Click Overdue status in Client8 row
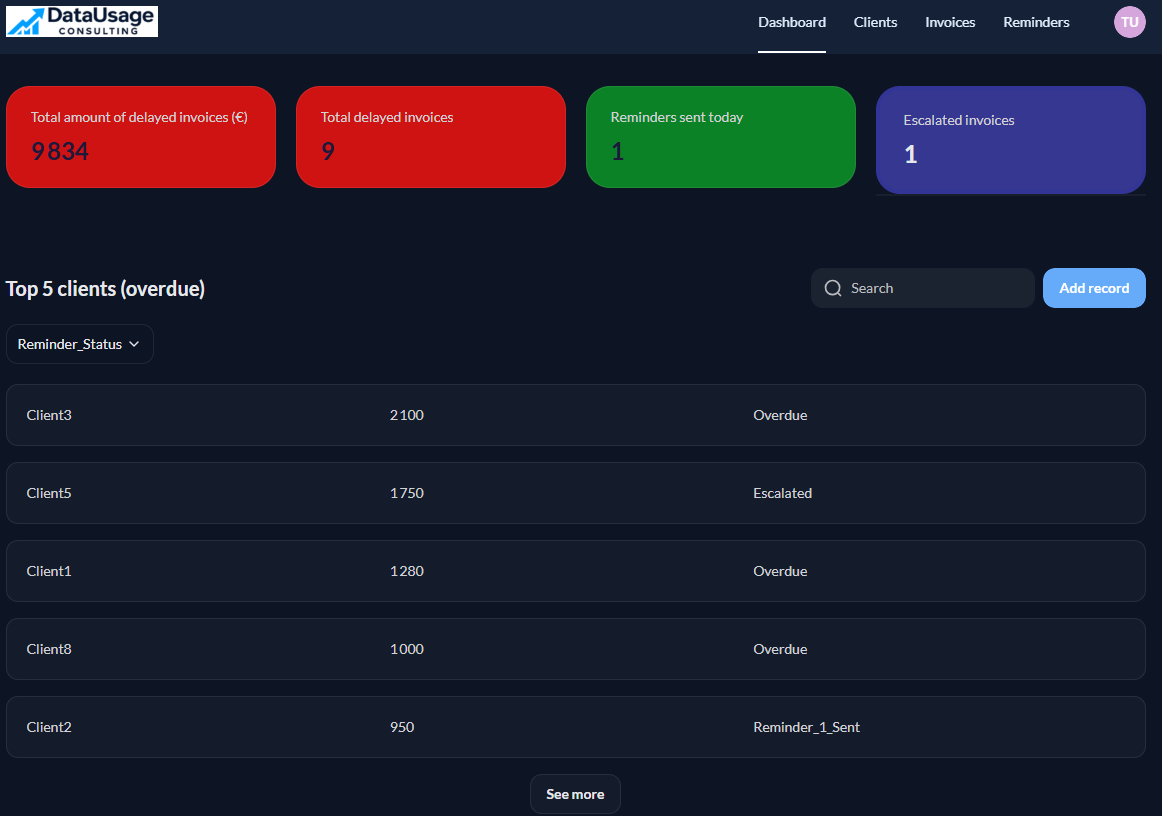The width and height of the screenshot is (1162, 816). (780, 649)
